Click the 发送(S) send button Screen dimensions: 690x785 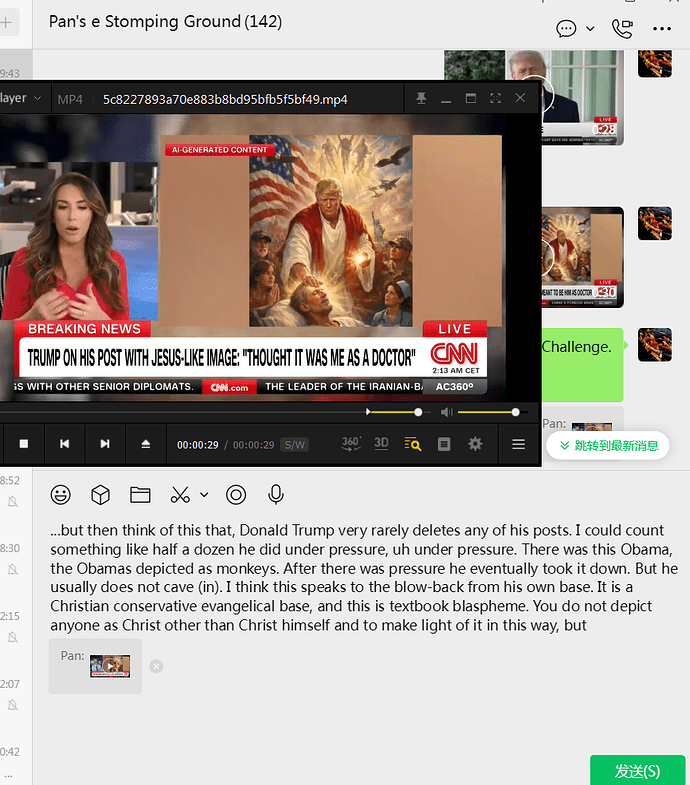(637, 770)
